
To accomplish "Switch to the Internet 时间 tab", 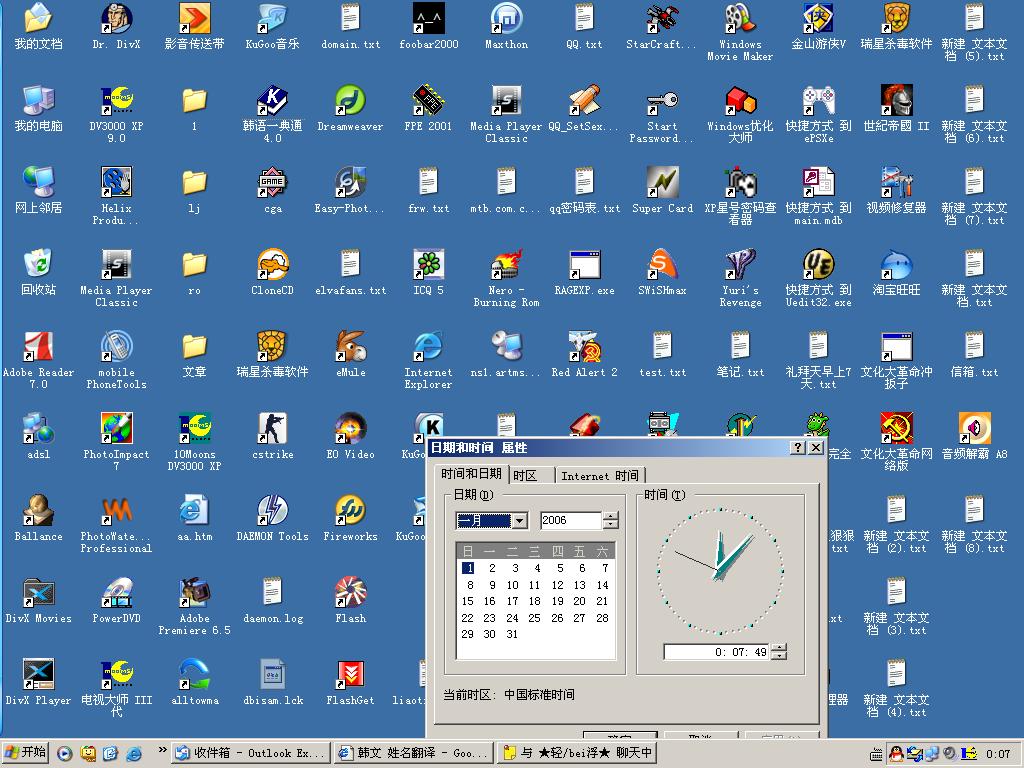I will coord(600,475).
